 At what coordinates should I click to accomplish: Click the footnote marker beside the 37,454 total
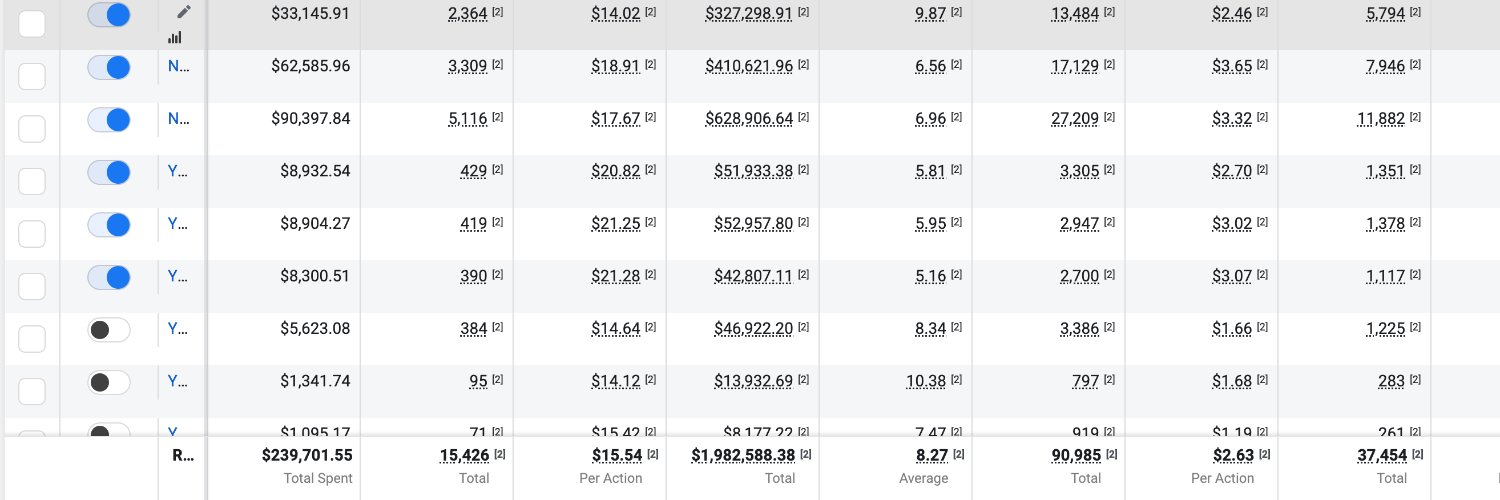pyautogui.click(x=1415, y=455)
